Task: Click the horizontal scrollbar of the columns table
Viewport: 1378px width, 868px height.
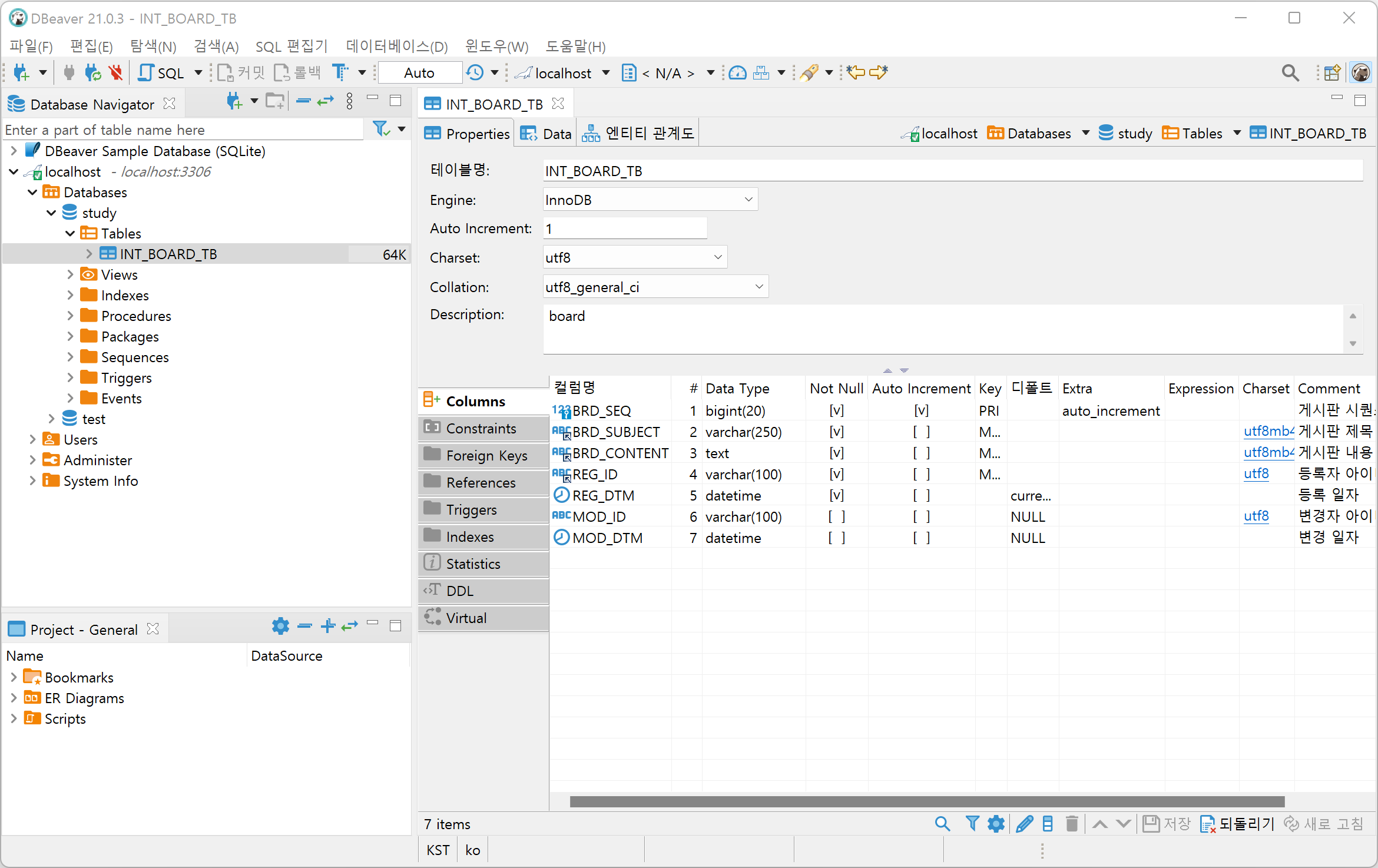Action: (926, 801)
